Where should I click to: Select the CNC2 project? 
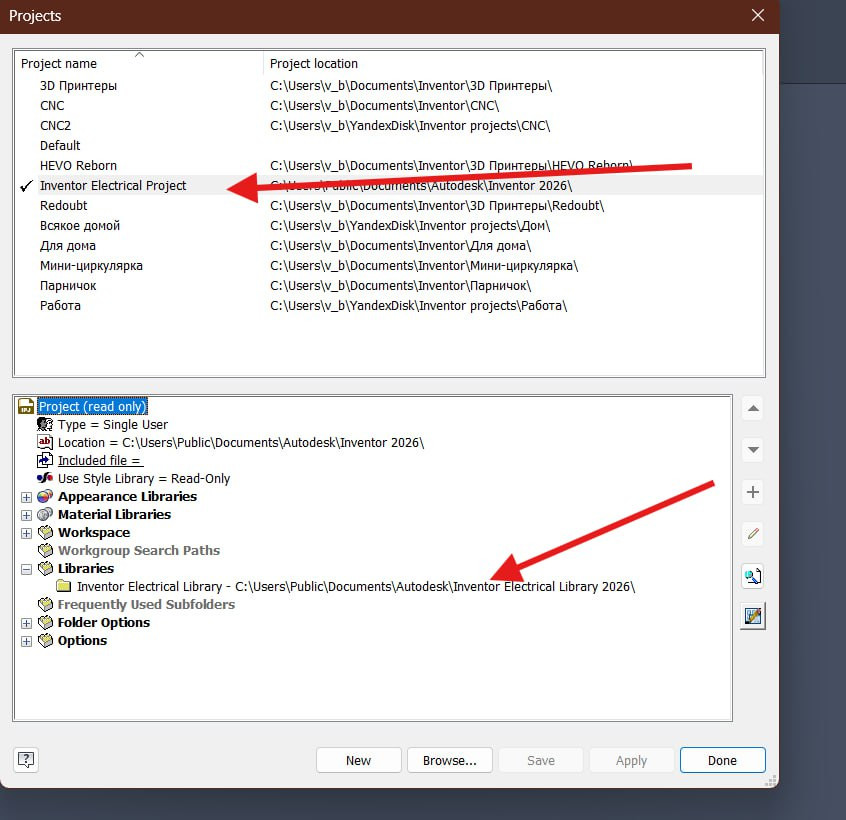point(56,126)
